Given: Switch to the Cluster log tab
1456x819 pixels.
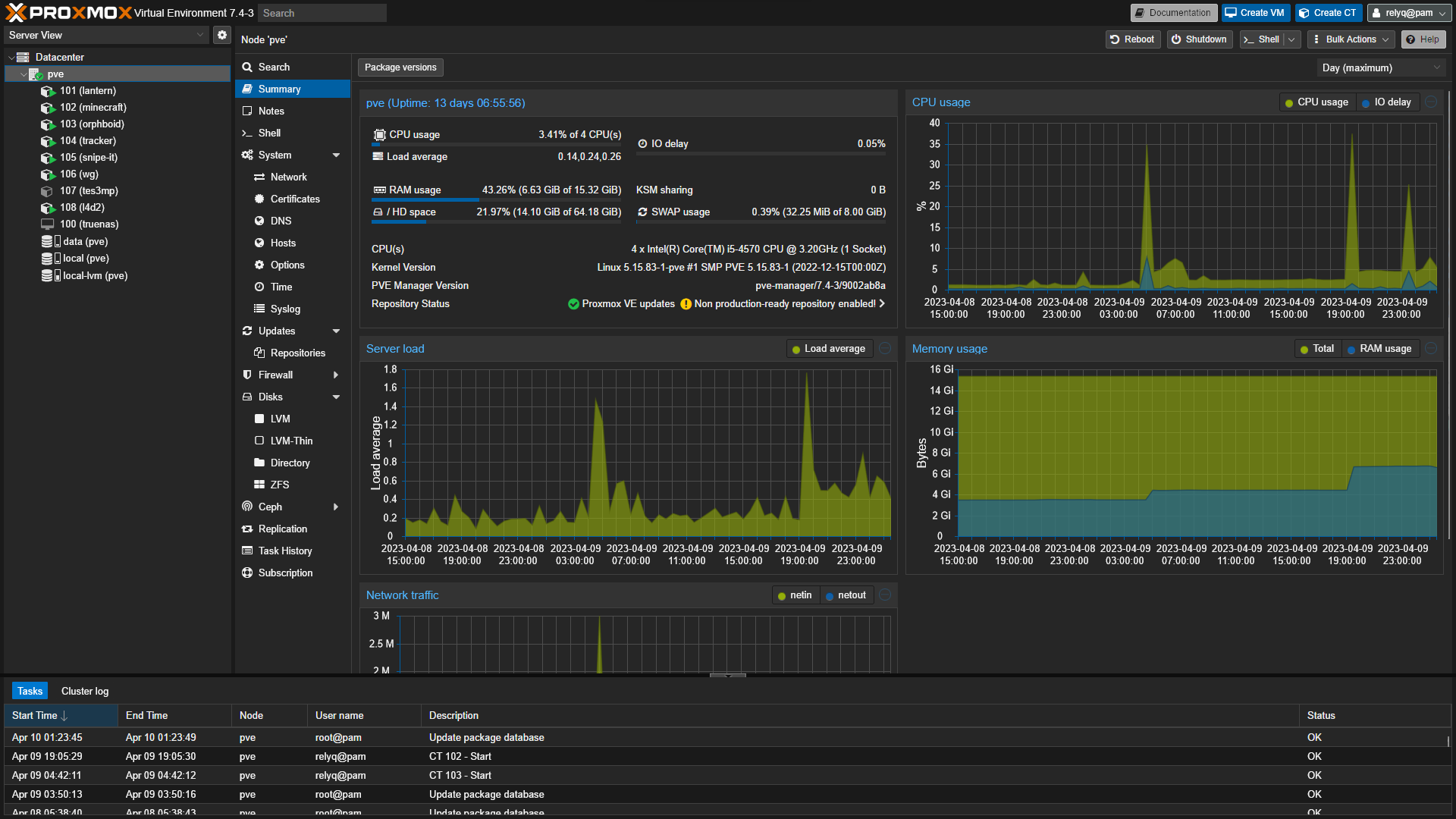Looking at the screenshot, I should pyautogui.click(x=85, y=691).
